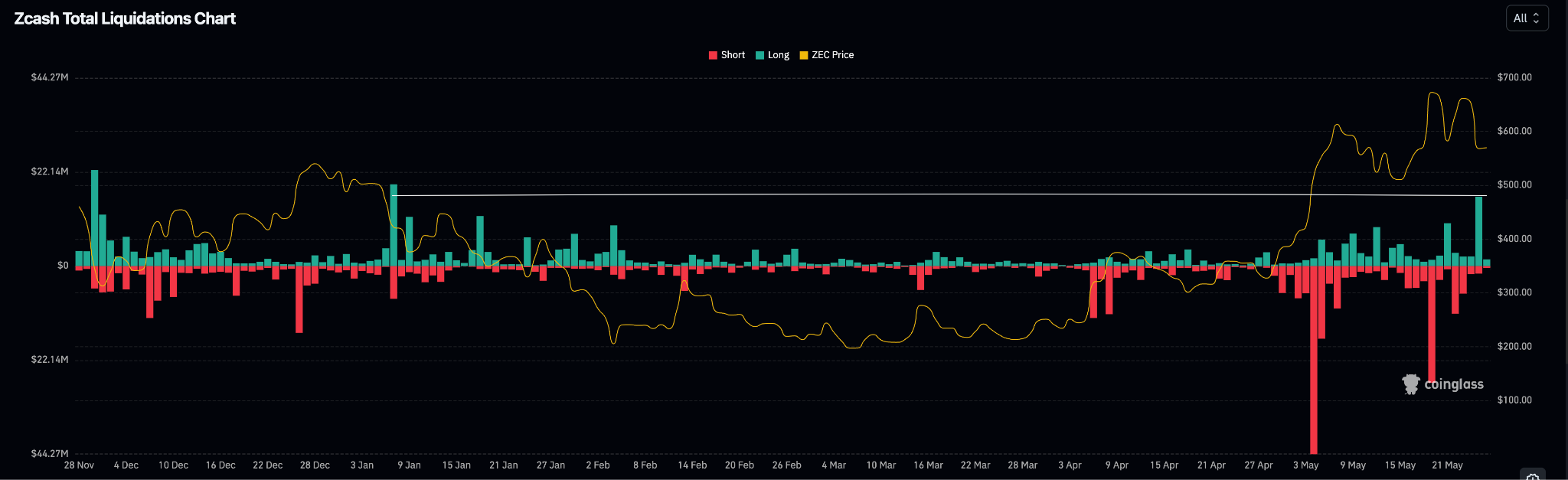
Task: Click the 3 Jan date label
Action: point(362,465)
